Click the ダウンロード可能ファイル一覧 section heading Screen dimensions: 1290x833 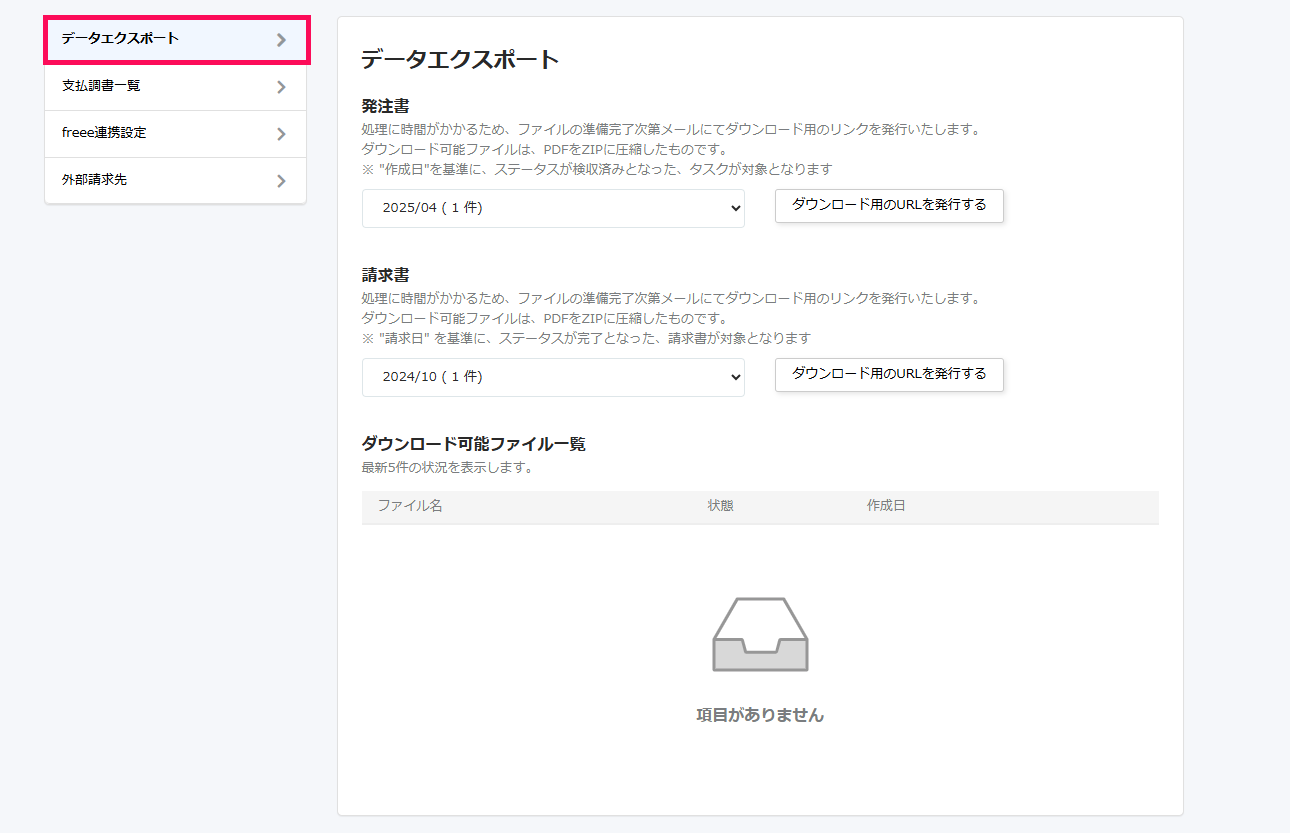click(473, 444)
